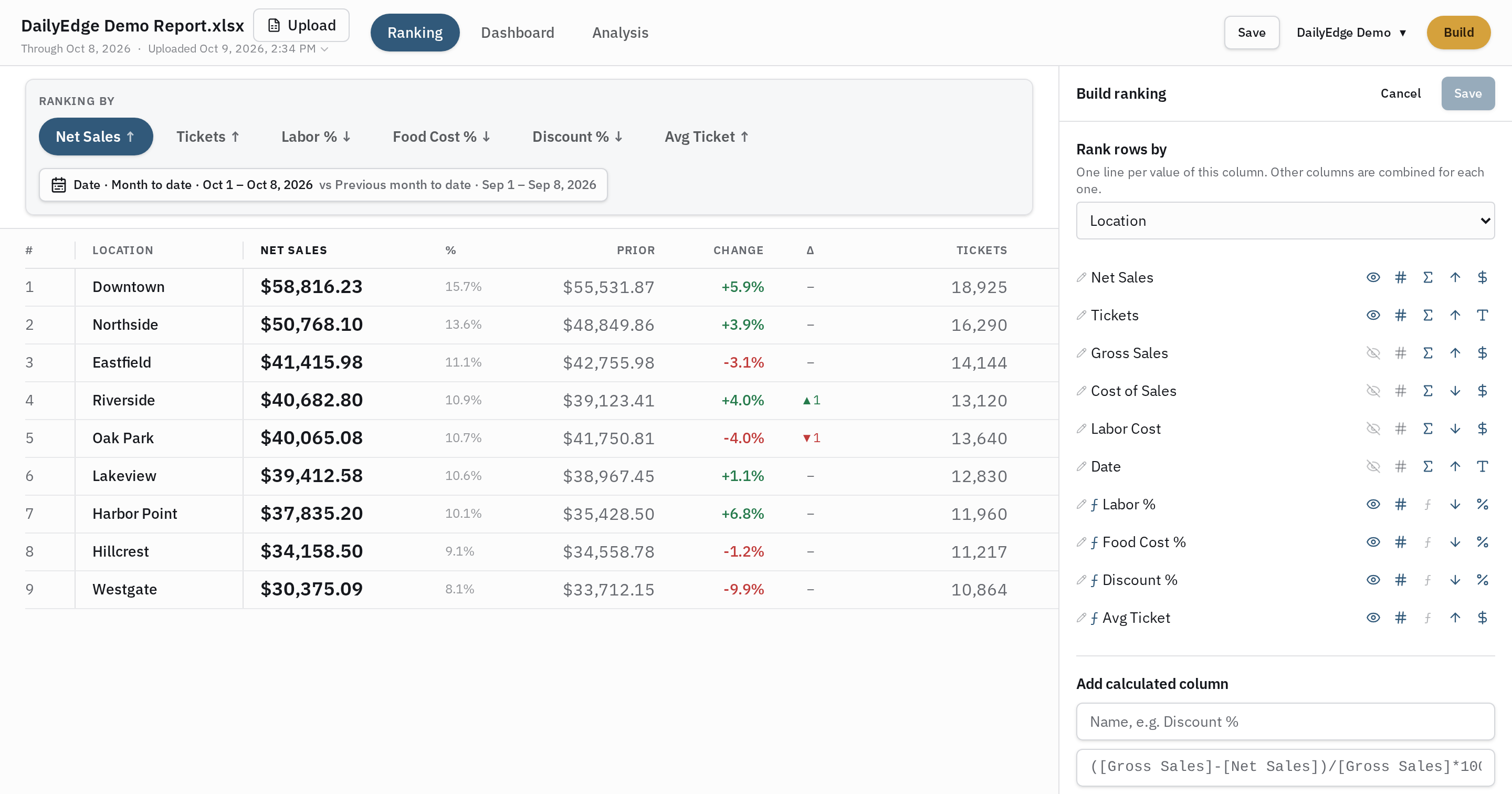Rank by Tickets metric
Viewport: 1512px width, 794px height.
pyautogui.click(x=208, y=137)
